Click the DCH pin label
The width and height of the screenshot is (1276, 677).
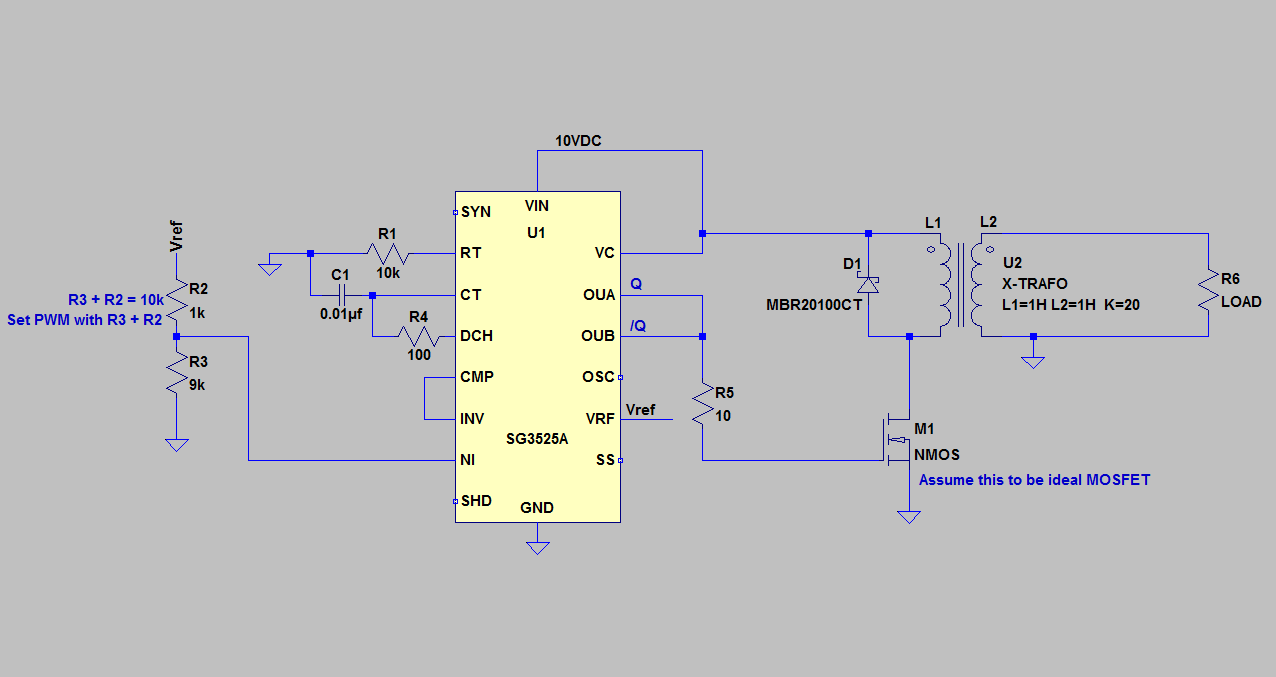476,336
